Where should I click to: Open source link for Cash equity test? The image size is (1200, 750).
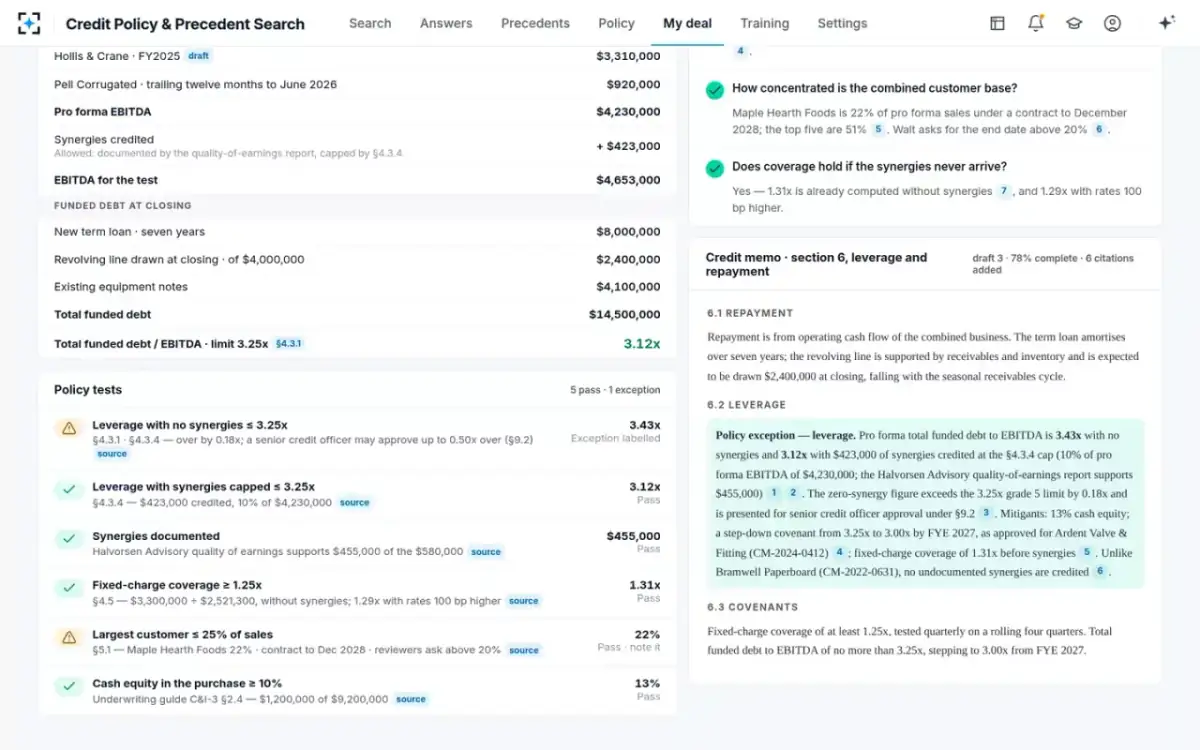point(411,699)
